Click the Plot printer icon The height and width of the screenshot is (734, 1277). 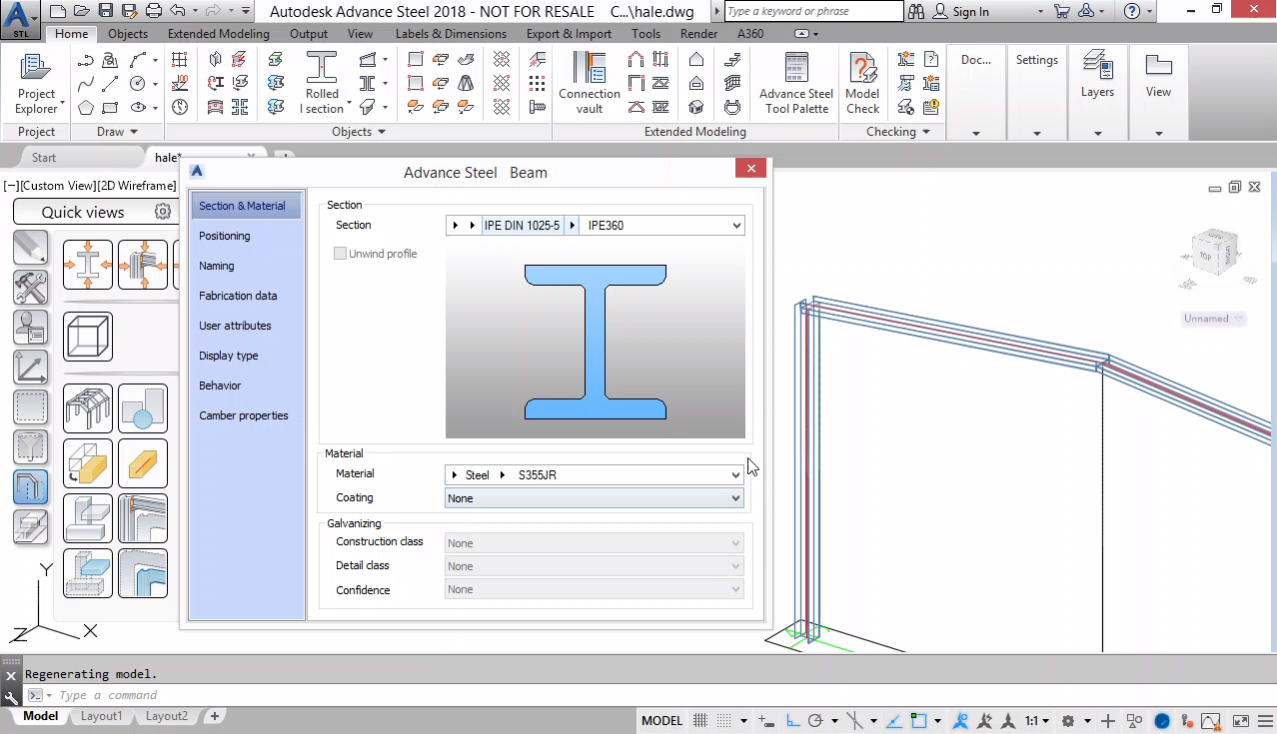[153, 12]
